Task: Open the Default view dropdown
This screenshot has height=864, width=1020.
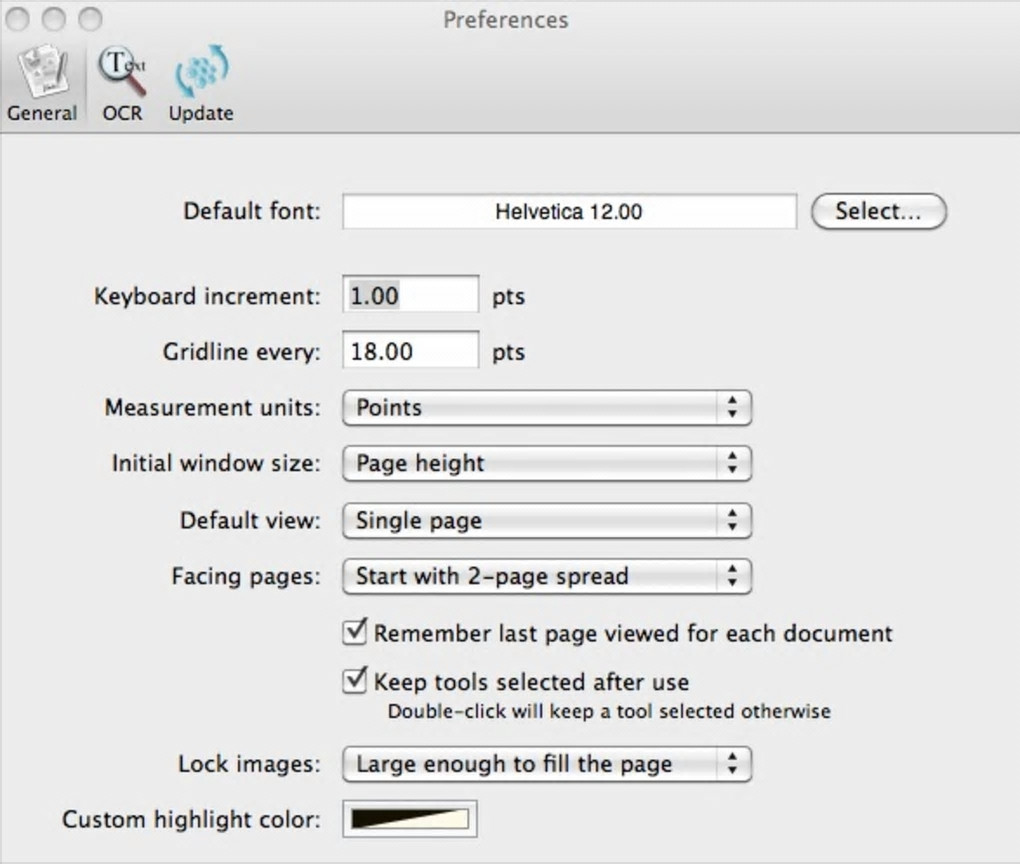Action: click(x=547, y=520)
